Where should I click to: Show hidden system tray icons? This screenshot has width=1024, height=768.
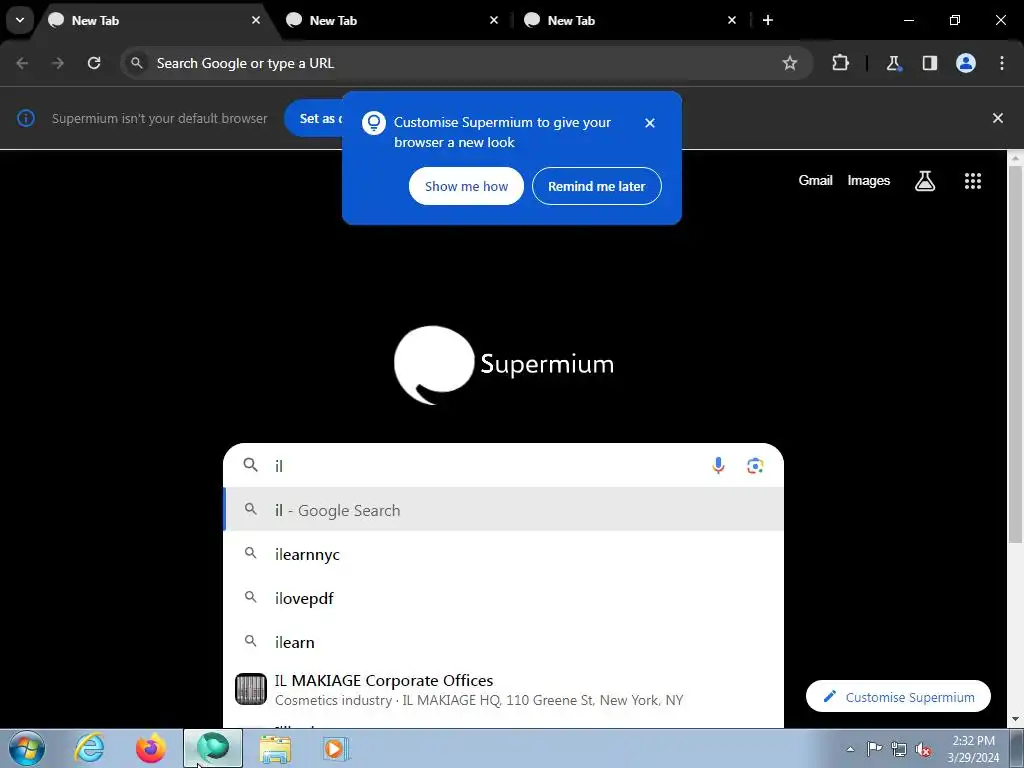(850, 749)
